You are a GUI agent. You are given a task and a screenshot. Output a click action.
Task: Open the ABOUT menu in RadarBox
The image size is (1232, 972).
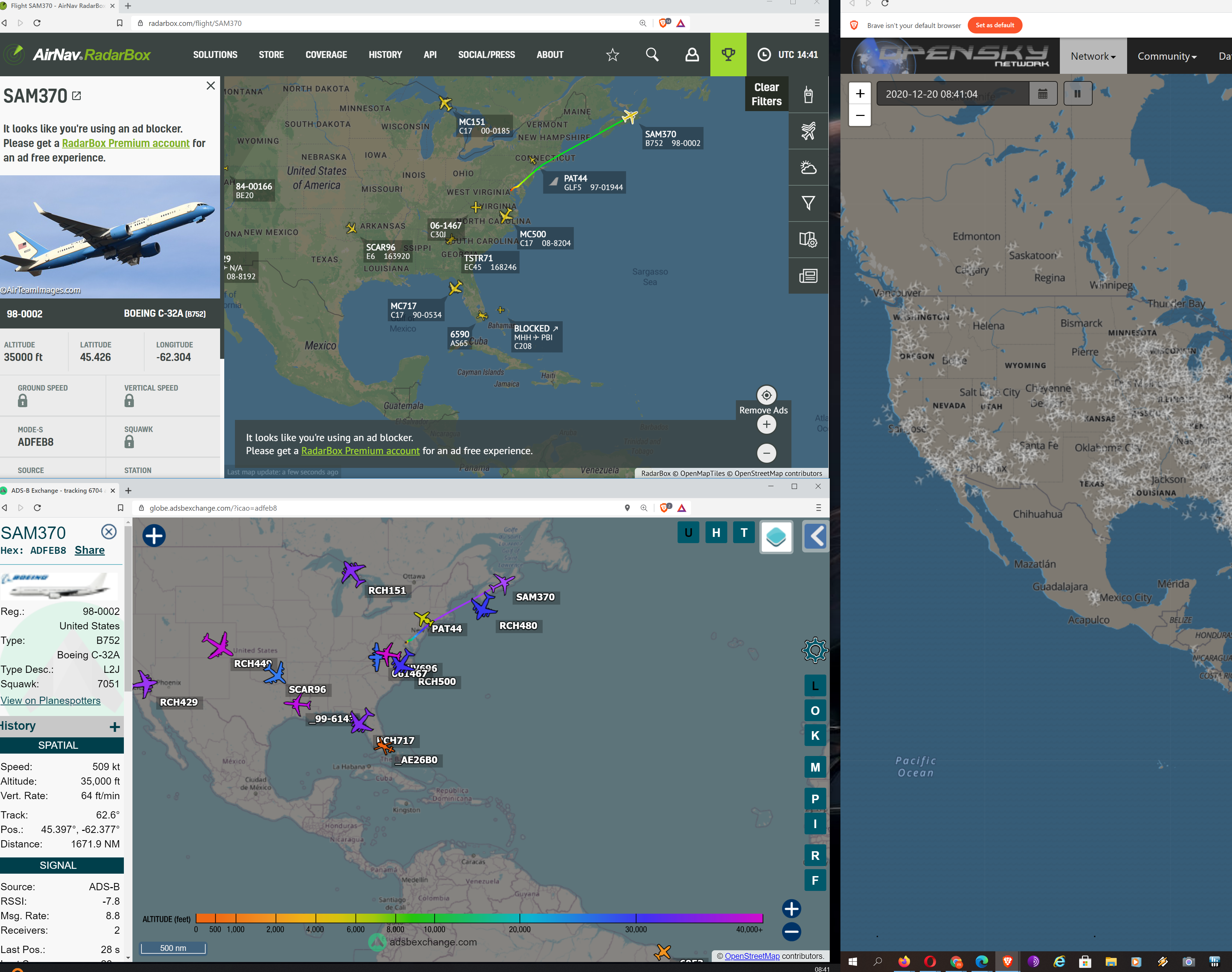click(x=550, y=55)
